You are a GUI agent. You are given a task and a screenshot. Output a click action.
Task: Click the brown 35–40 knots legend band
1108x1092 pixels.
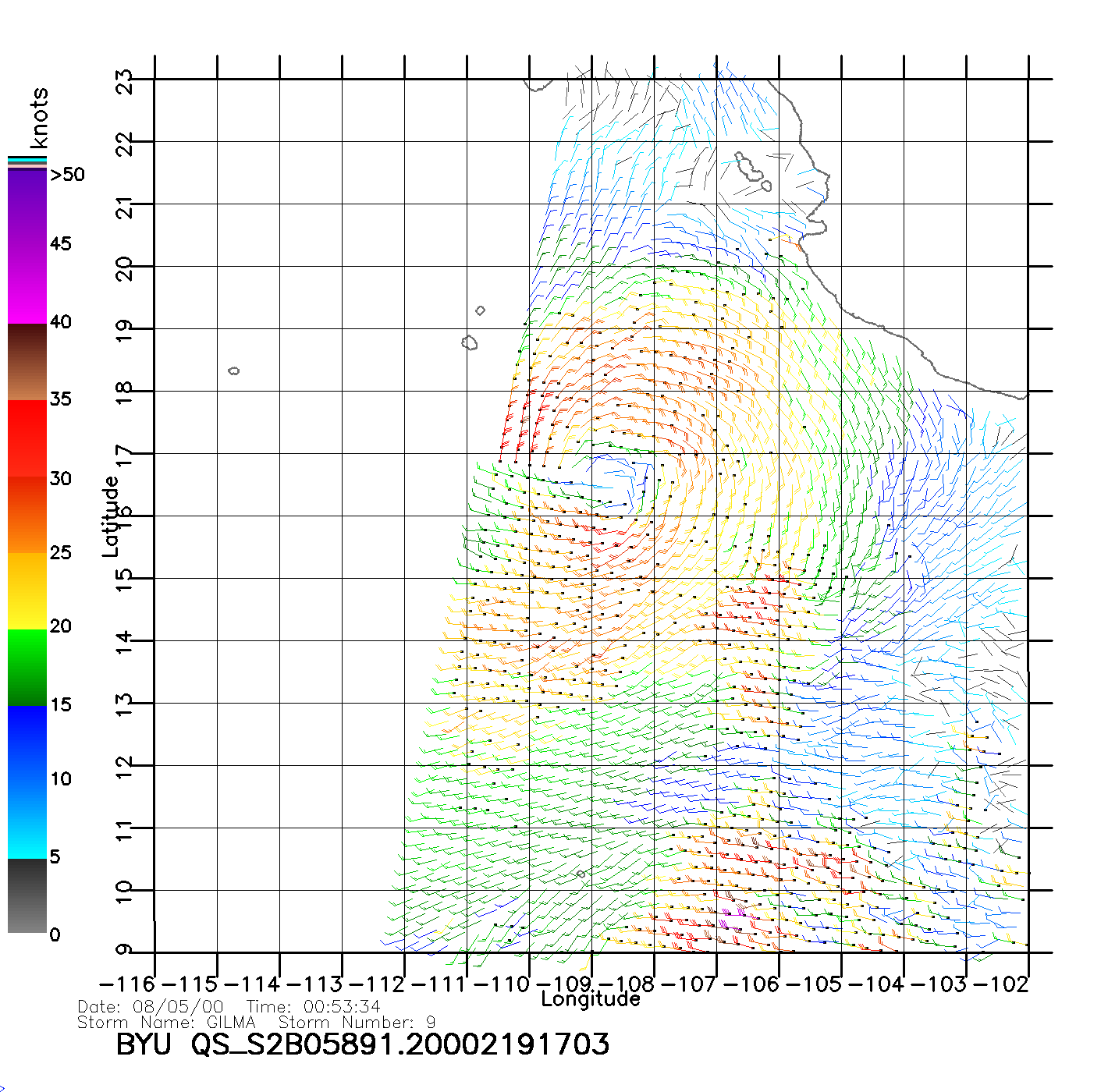click(x=27, y=363)
